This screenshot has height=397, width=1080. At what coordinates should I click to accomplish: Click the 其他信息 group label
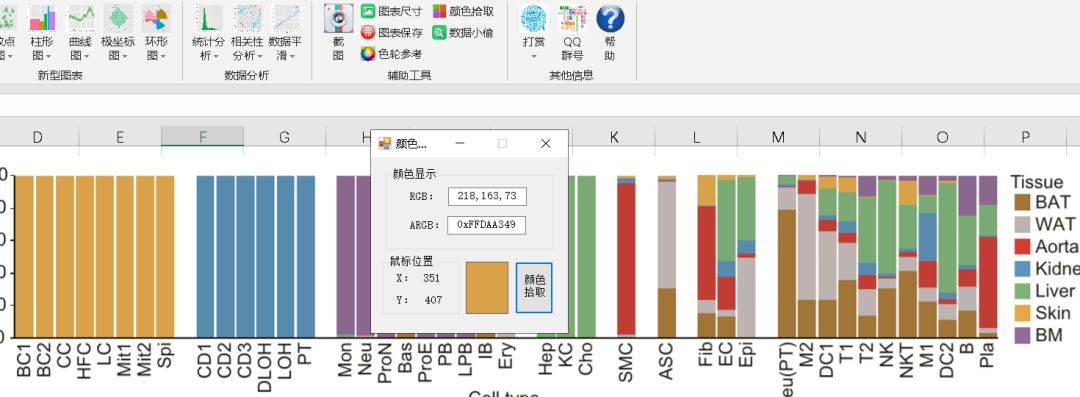(572, 75)
